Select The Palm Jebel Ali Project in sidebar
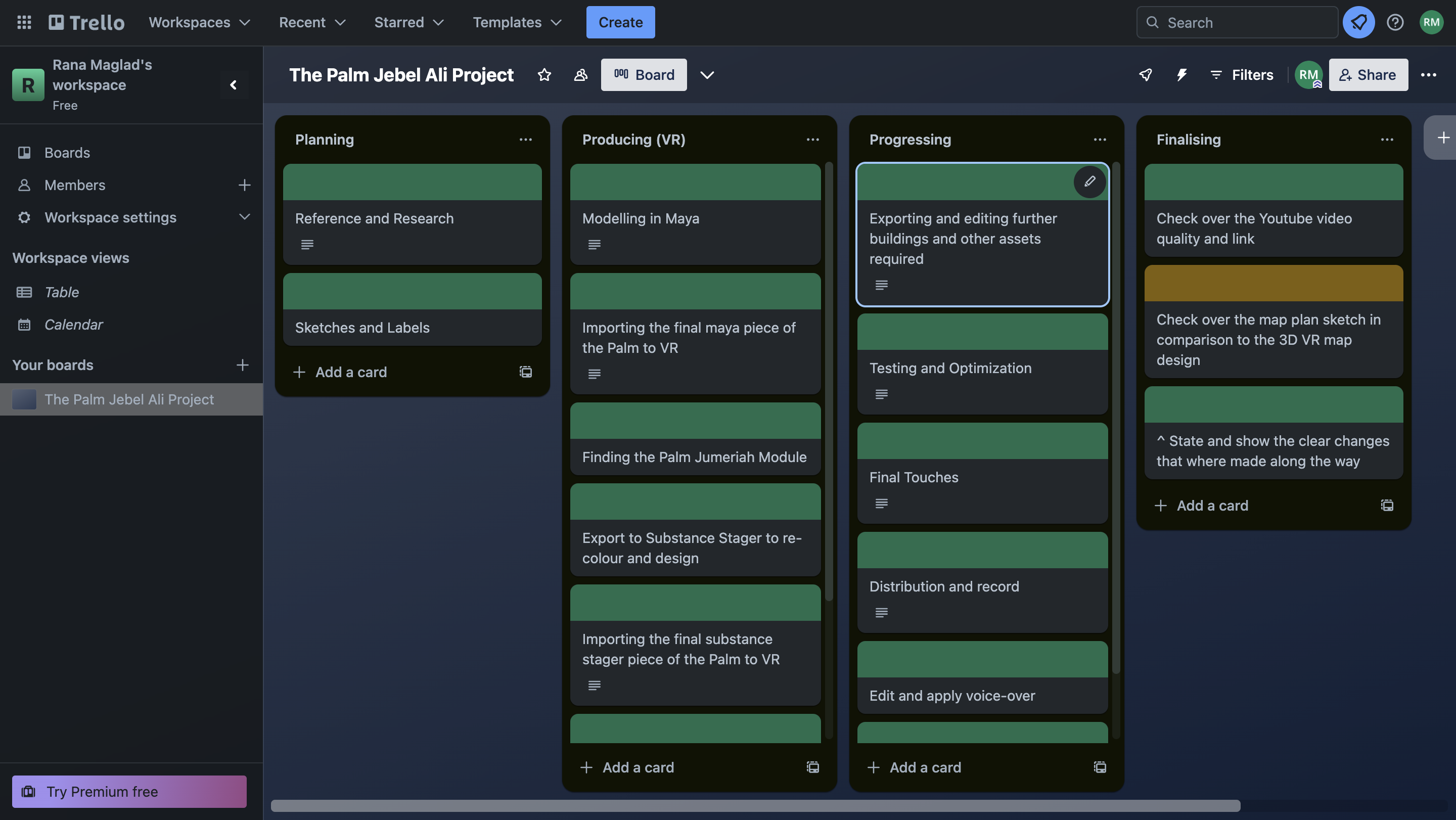The image size is (1456, 820). 131,399
